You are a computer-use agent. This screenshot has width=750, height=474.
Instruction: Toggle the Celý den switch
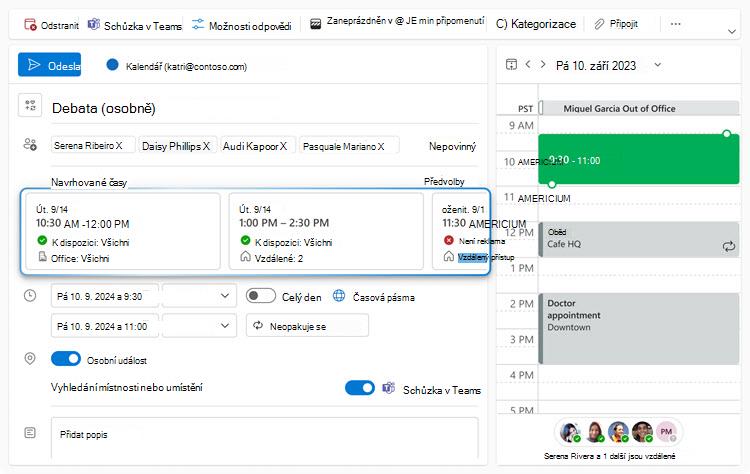(x=261, y=296)
